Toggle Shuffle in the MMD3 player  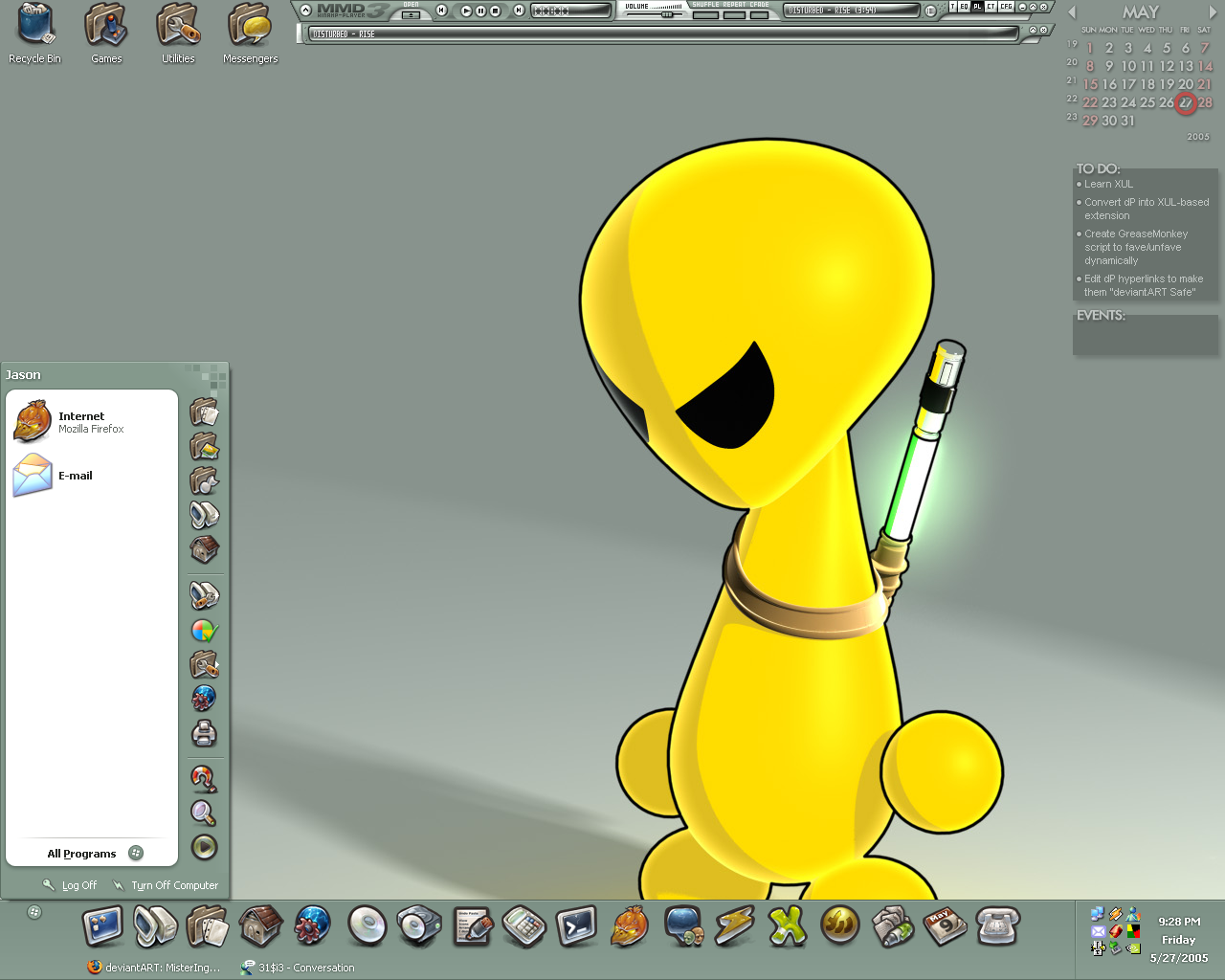click(x=705, y=14)
